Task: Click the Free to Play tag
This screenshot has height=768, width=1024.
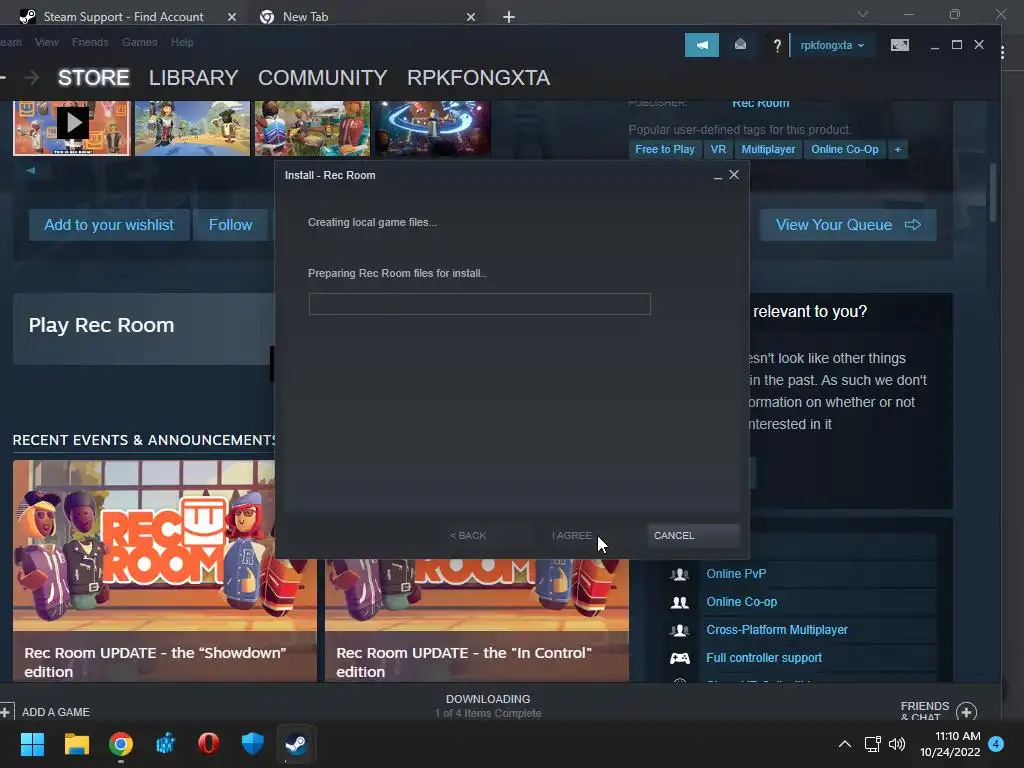Action: coord(665,150)
